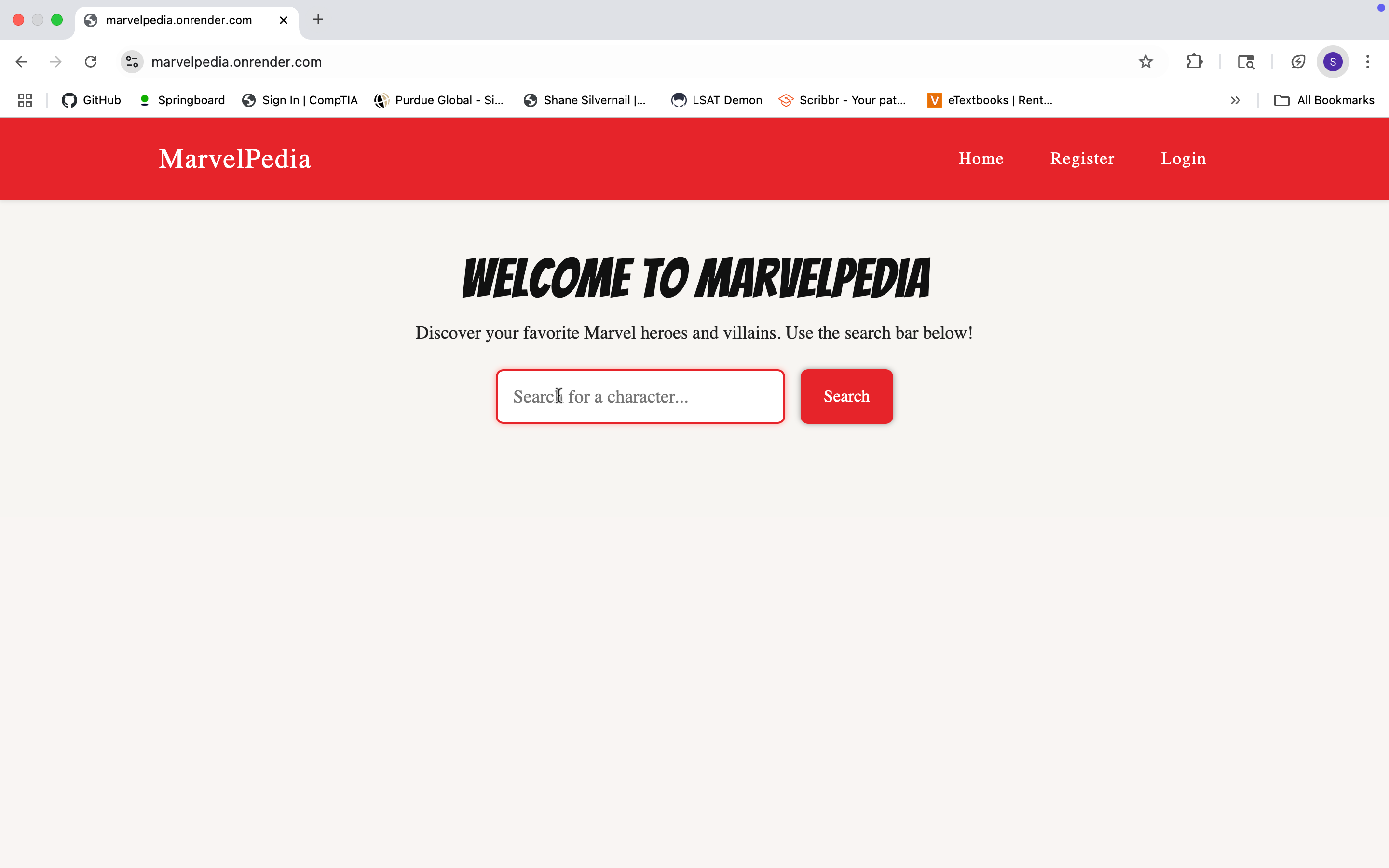The width and height of the screenshot is (1389, 868).
Task: Open the Chrome three-dot menu
Action: pos(1368,61)
